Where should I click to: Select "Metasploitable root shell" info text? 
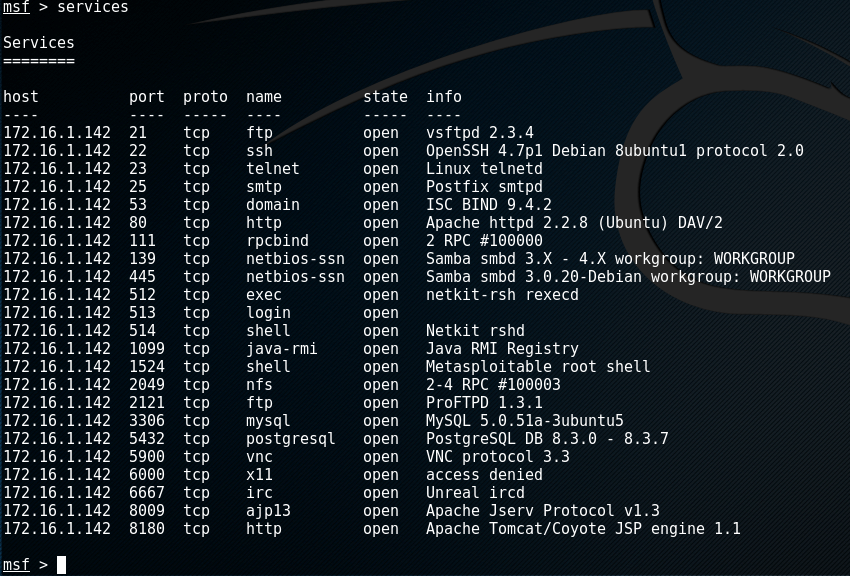538,366
